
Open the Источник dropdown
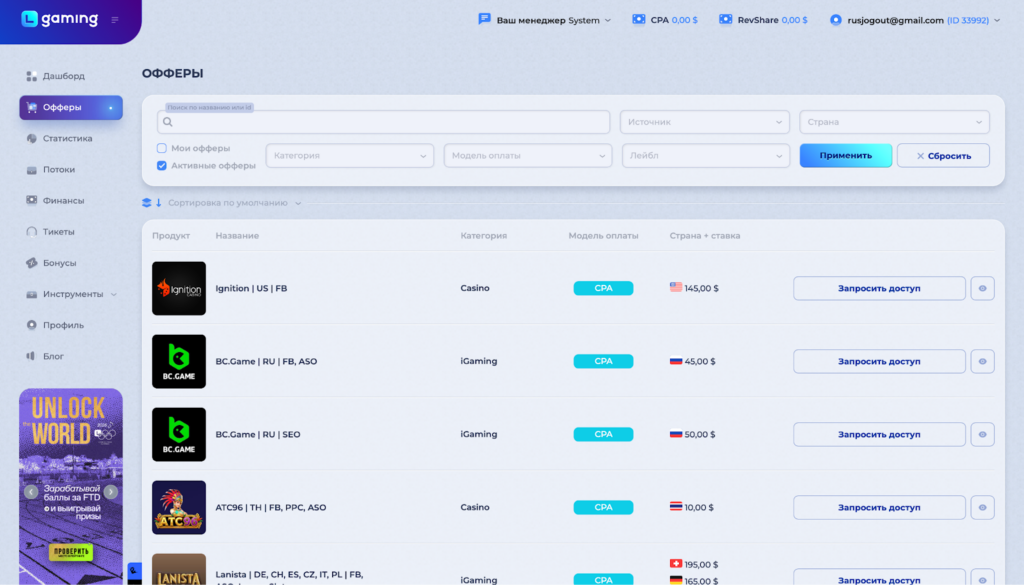point(705,122)
